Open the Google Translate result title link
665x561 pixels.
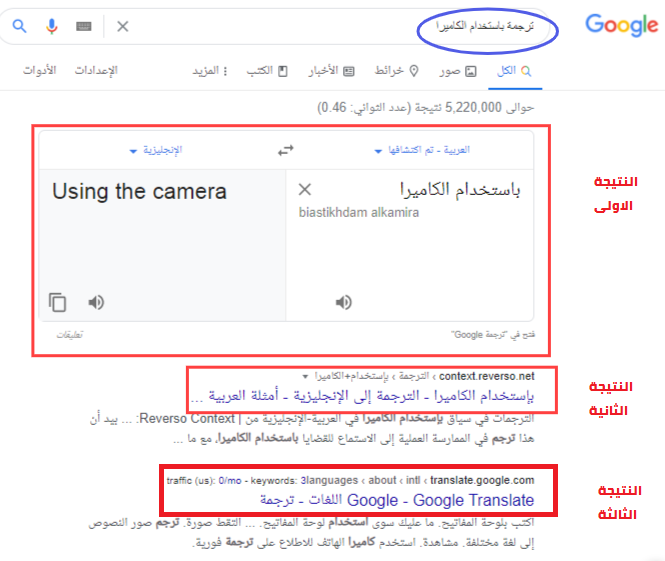tap(397, 500)
